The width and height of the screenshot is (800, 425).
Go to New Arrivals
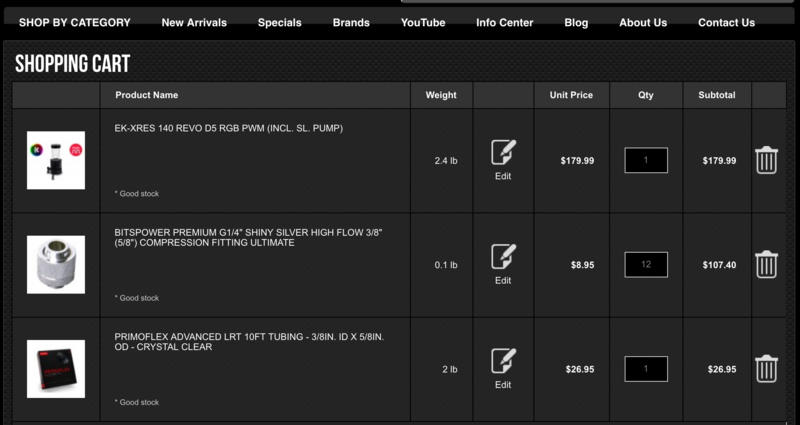click(x=194, y=22)
